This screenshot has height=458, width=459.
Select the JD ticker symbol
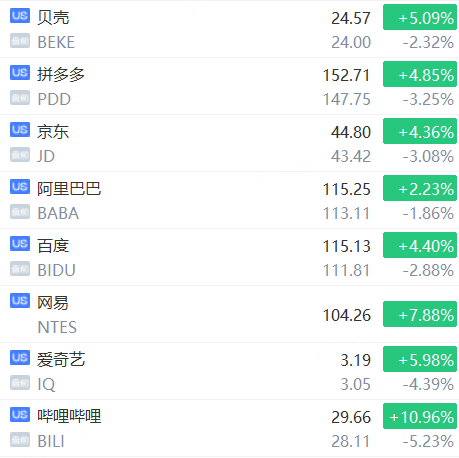(x=46, y=156)
